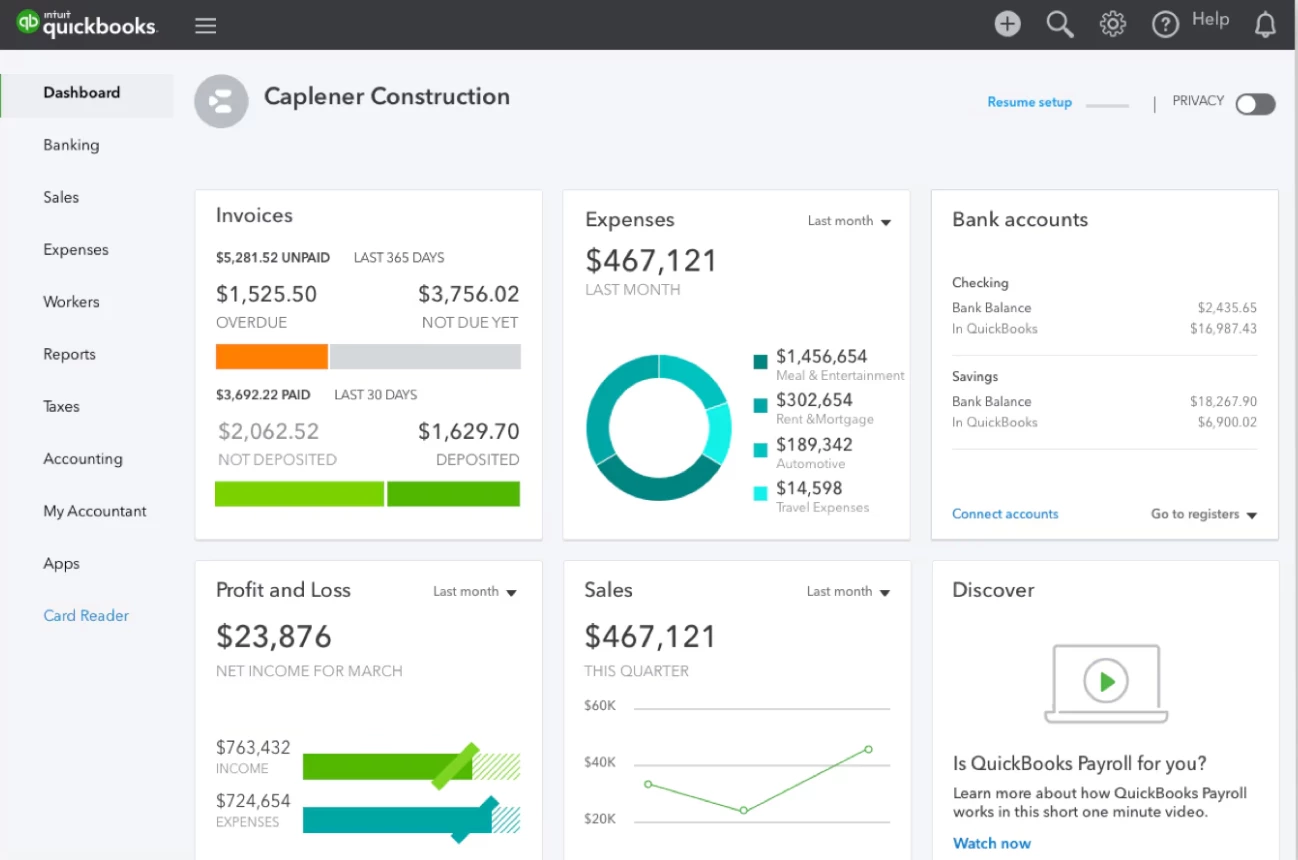Click the $3,756.02 not due yet amount
Image resolution: width=1298 pixels, height=860 pixels.
tap(469, 294)
